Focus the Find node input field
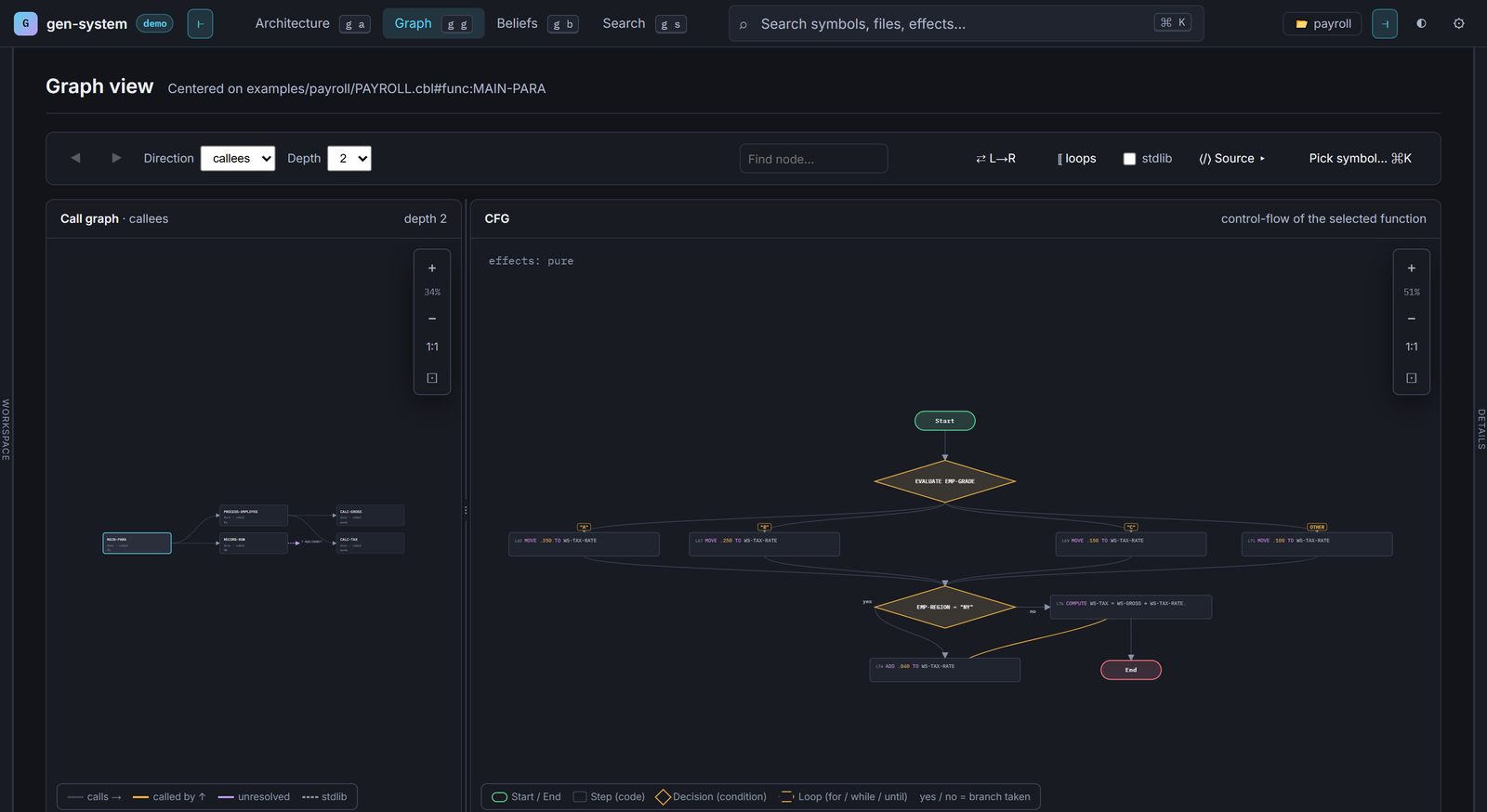The width and height of the screenshot is (1487, 812). click(x=814, y=159)
